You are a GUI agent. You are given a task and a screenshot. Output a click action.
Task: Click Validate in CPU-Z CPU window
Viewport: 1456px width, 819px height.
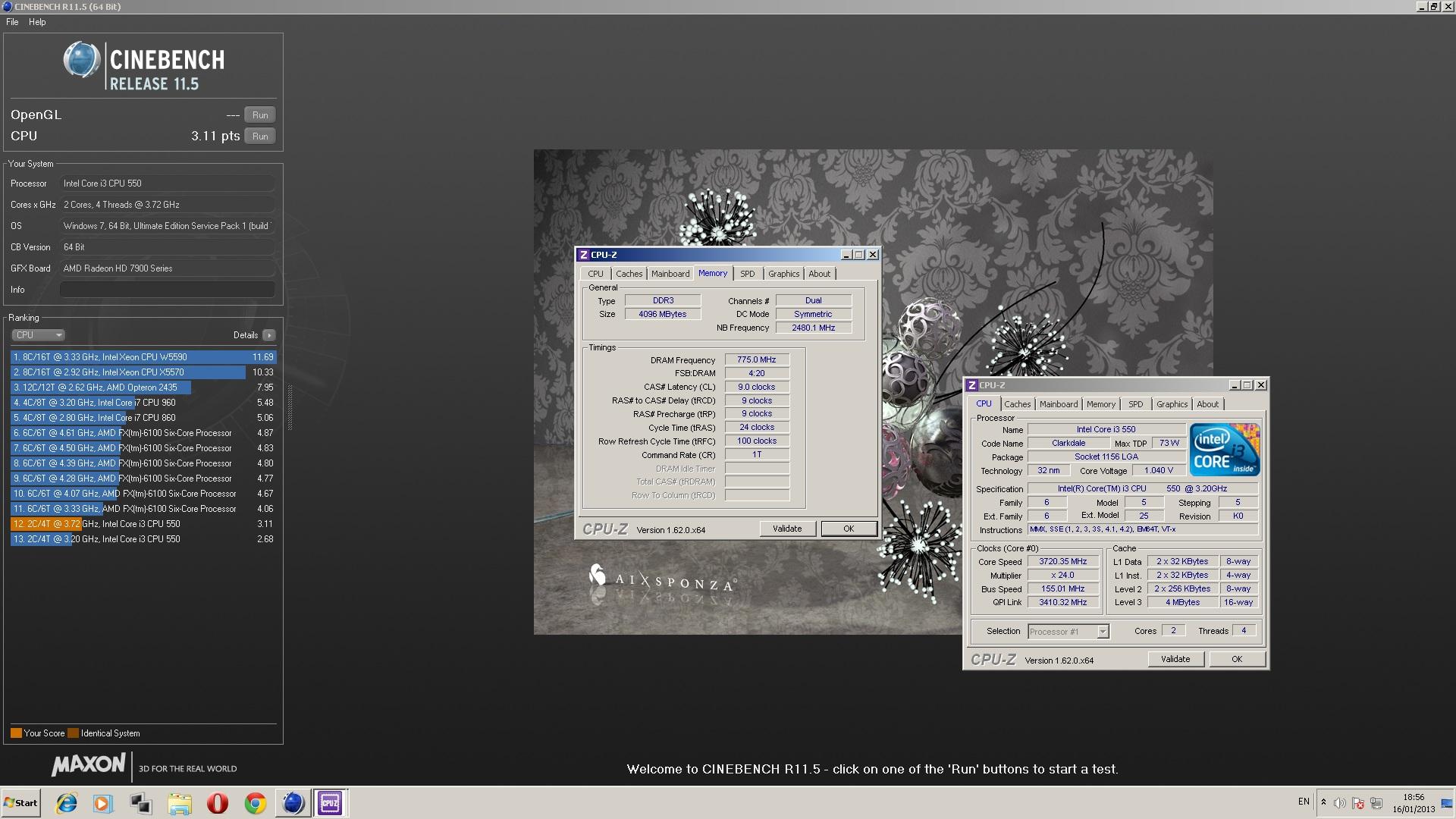[x=1175, y=659]
